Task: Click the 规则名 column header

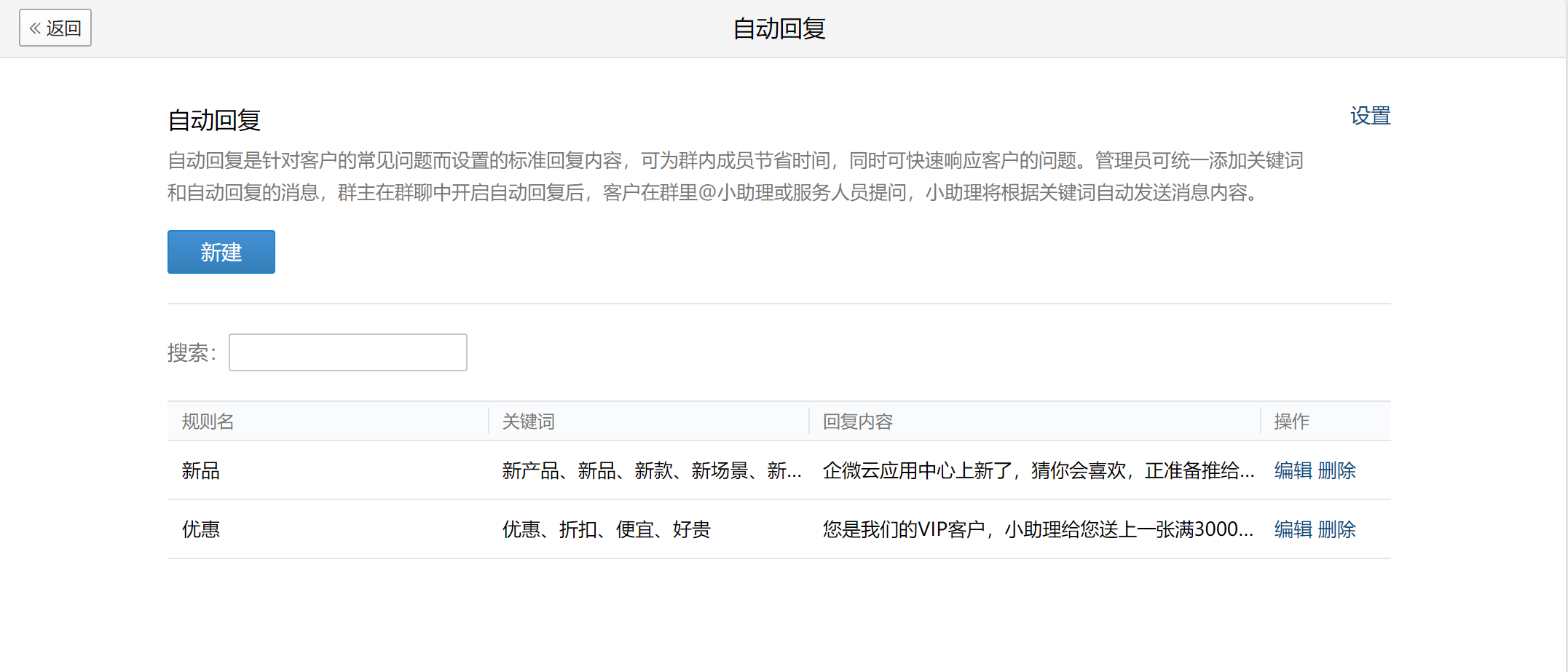Action: (x=208, y=422)
